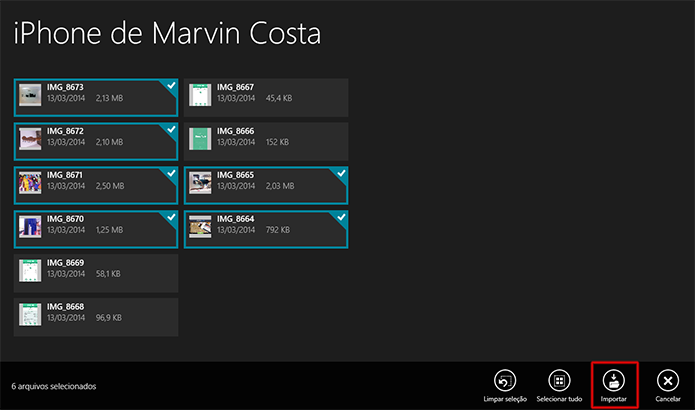
Task: Click the IMG_8665 file name
Action: (x=235, y=175)
